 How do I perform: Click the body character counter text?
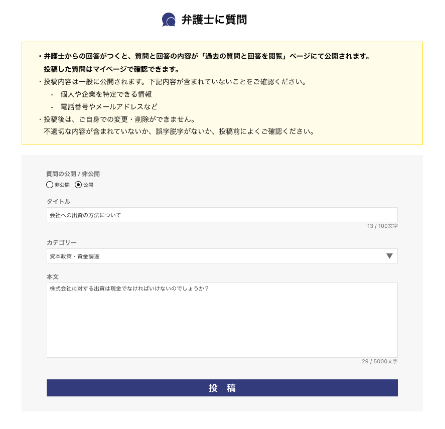pyautogui.click(x=380, y=361)
